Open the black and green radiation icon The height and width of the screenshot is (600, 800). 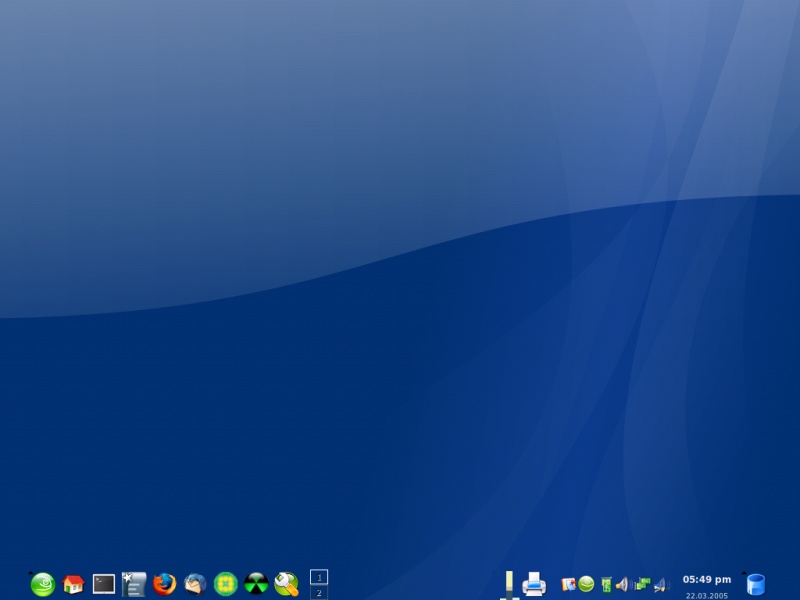tap(256, 584)
